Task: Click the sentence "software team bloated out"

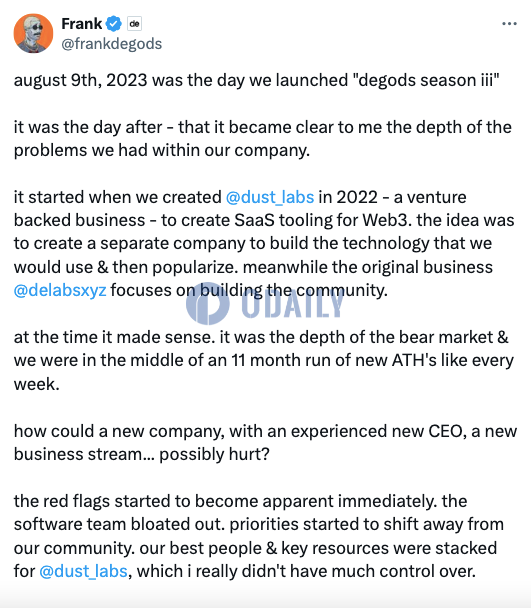Action: [119, 524]
